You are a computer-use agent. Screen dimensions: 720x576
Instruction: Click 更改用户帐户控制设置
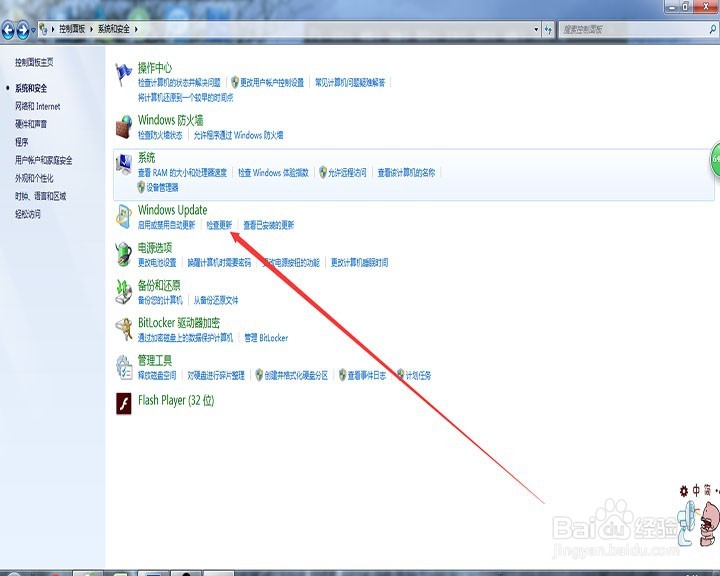click(x=272, y=83)
